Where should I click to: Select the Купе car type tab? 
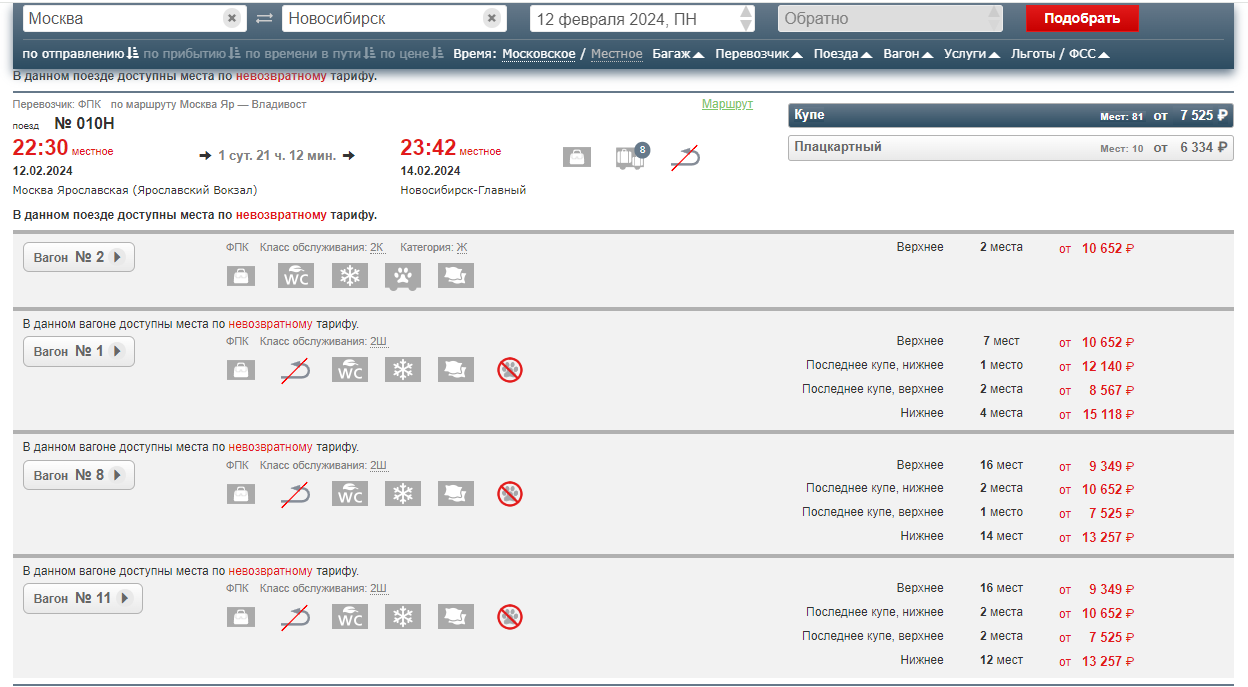tap(1010, 116)
